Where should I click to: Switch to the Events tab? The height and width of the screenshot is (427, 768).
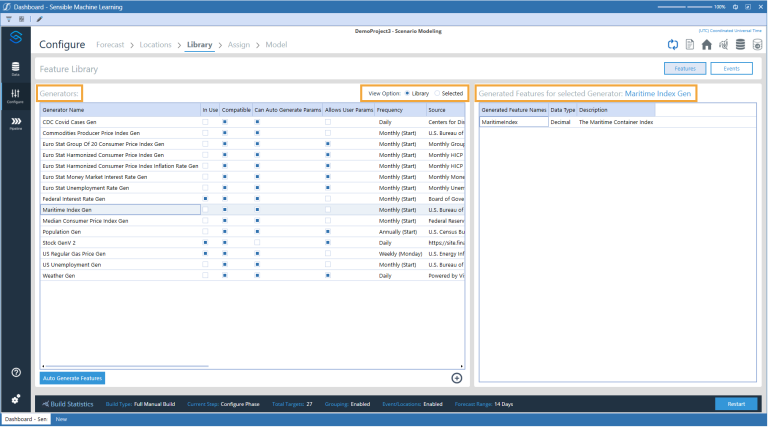click(731, 69)
